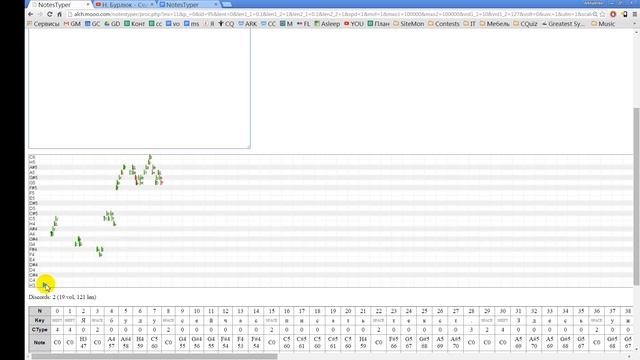Click note cell A#4 58
This screenshot has height=360, width=640.
point(126,342)
